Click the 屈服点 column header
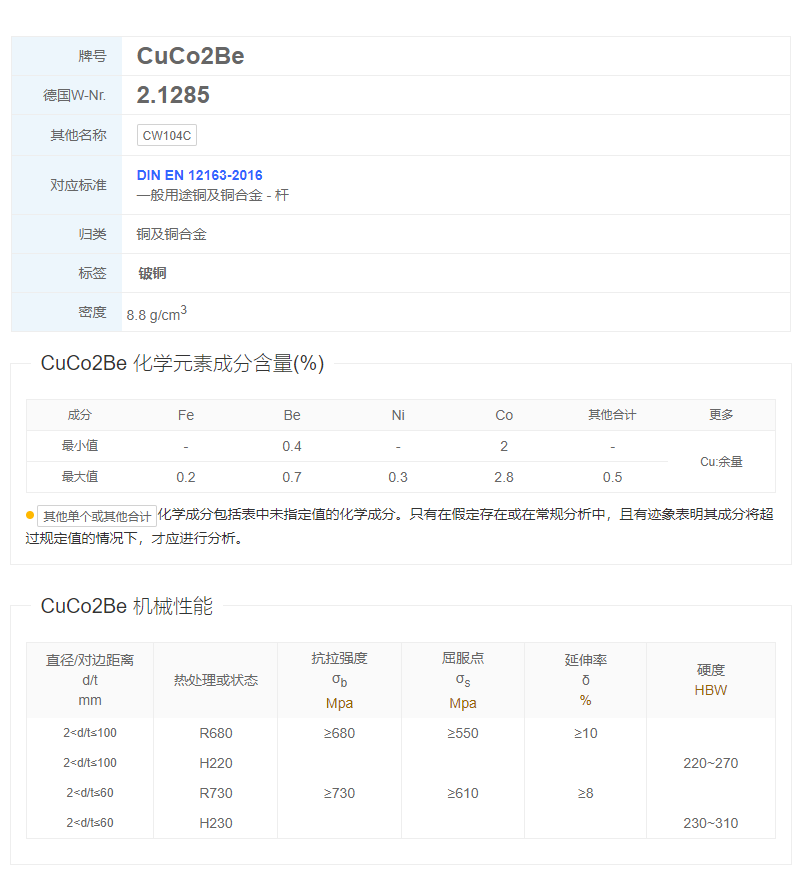 (x=463, y=680)
